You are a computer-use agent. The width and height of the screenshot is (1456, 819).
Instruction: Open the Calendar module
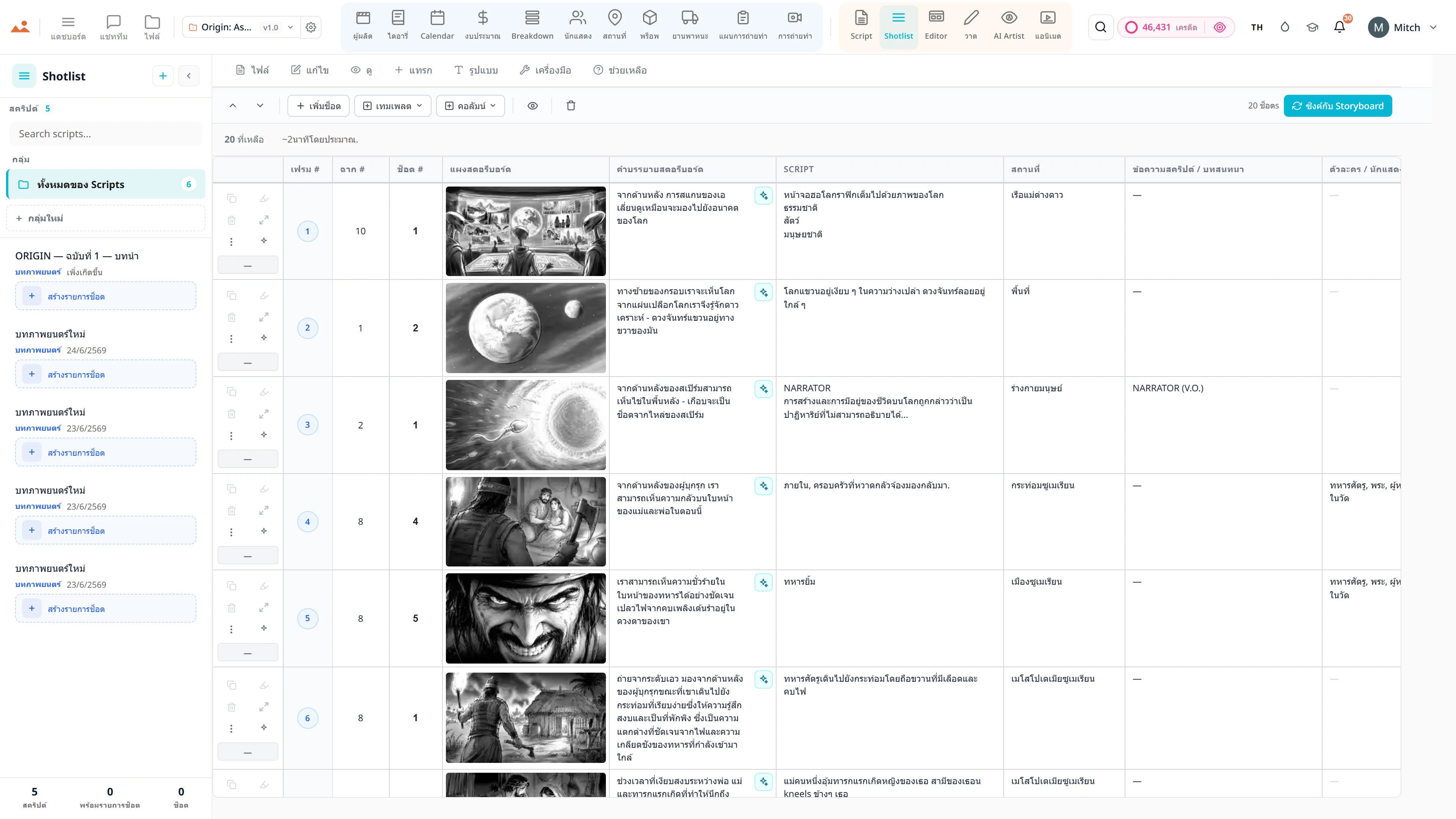(x=437, y=26)
